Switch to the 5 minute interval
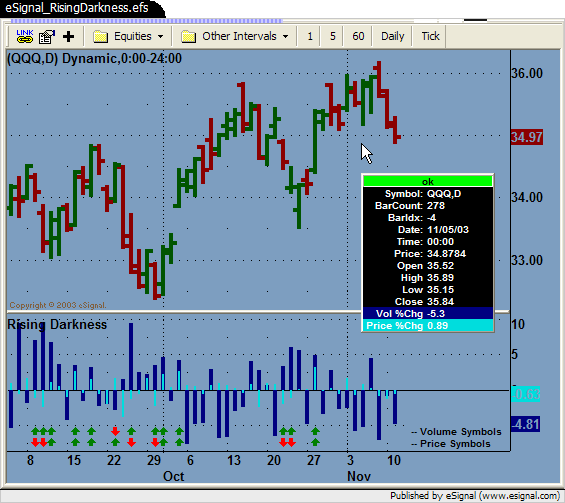Viewport: 565px width, 503px height. coord(333,36)
